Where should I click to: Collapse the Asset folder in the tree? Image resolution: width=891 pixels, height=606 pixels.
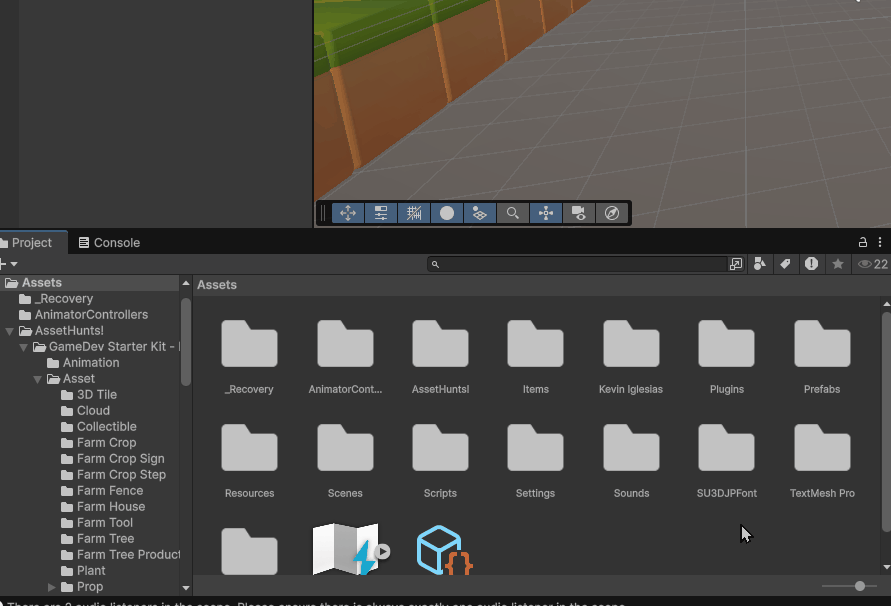tap(38, 379)
